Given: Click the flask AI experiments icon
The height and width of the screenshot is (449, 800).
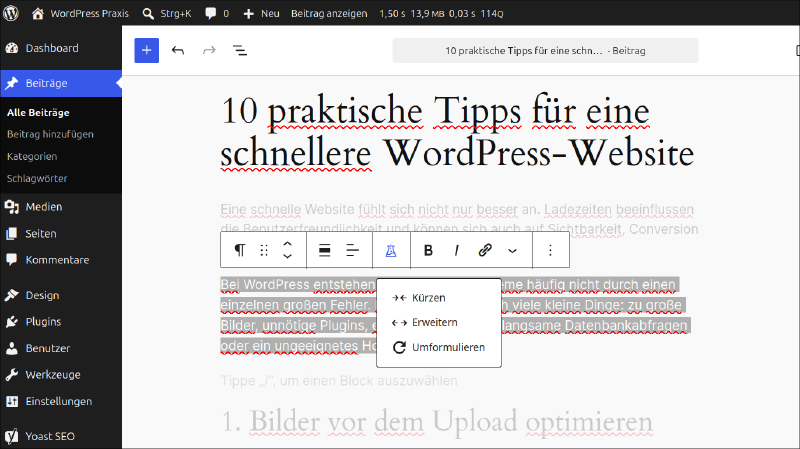Looking at the screenshot, I should pos(391,250).
